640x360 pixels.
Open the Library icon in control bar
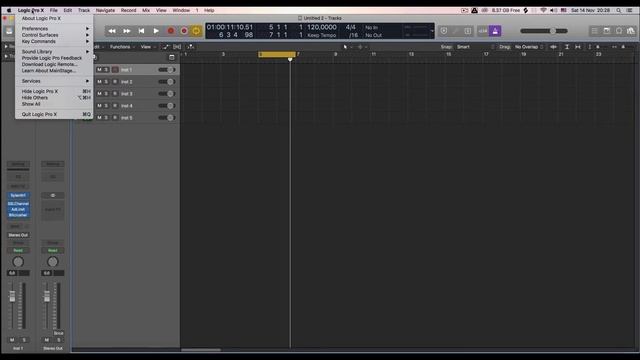point(9,31)
